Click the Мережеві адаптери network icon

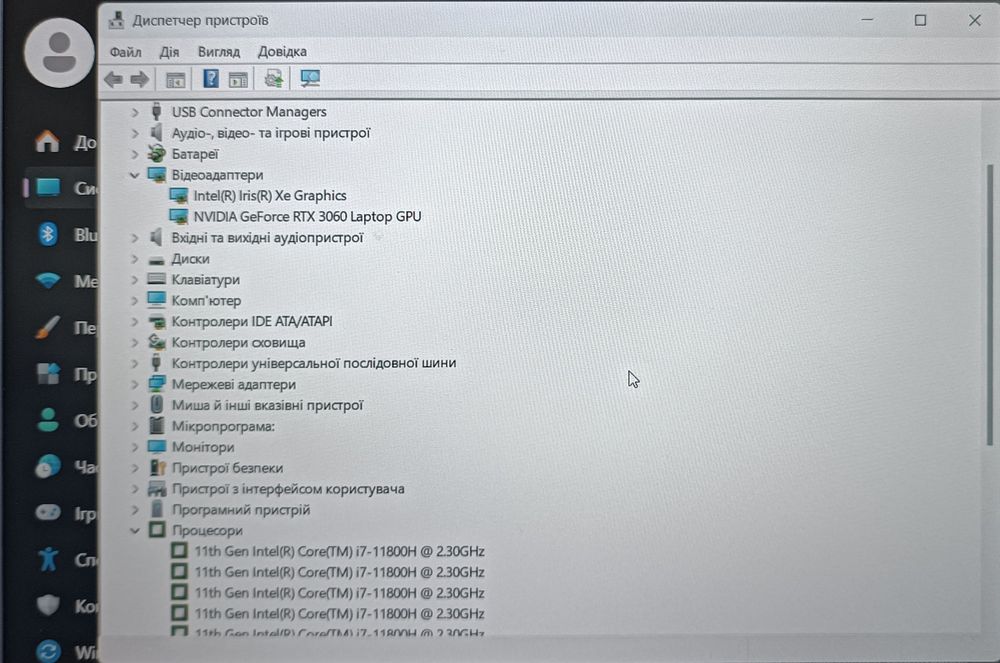[156, 384]
